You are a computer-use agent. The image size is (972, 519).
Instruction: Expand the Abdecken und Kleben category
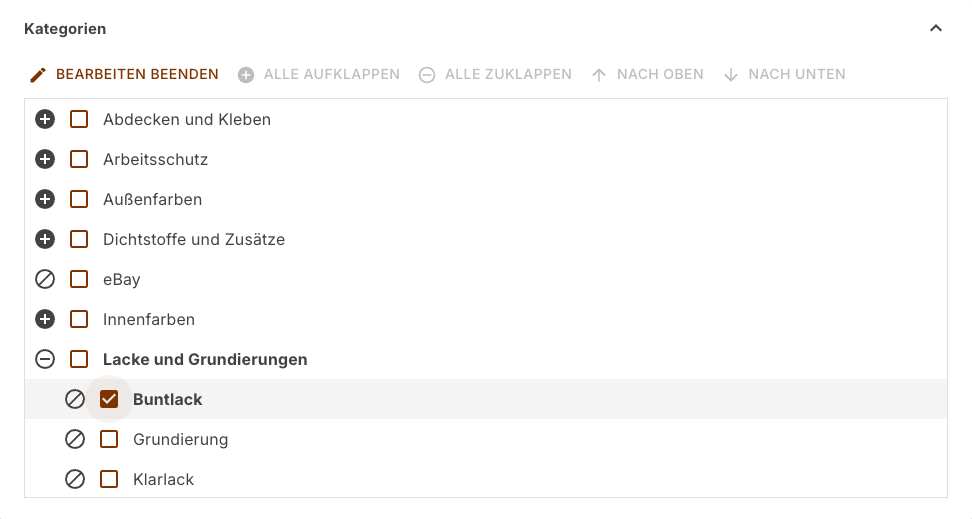[45, 119]
